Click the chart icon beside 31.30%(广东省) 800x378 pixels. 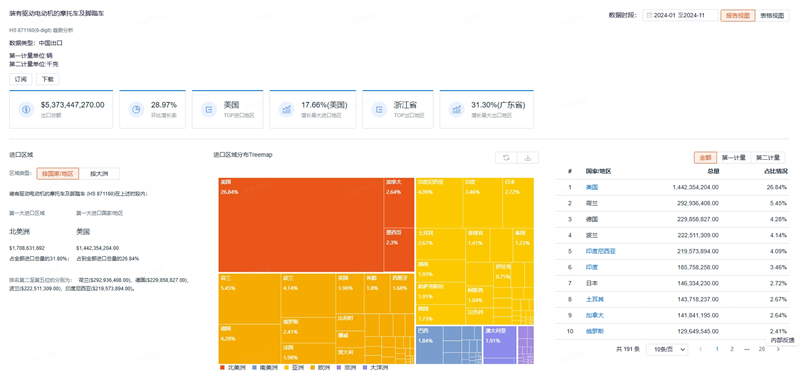pyautogui.click(x=456, y=109)
